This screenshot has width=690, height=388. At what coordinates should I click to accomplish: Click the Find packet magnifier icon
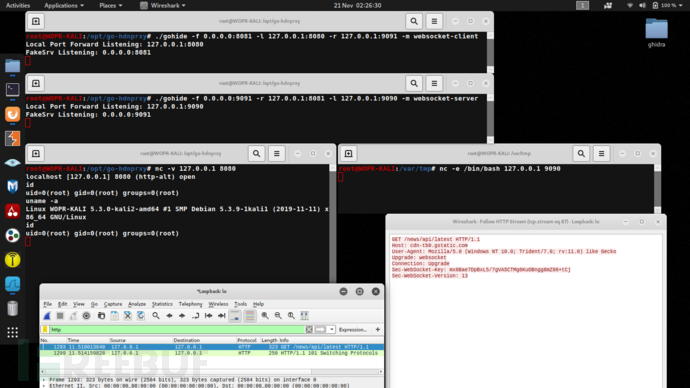click(x=156, y=316)
